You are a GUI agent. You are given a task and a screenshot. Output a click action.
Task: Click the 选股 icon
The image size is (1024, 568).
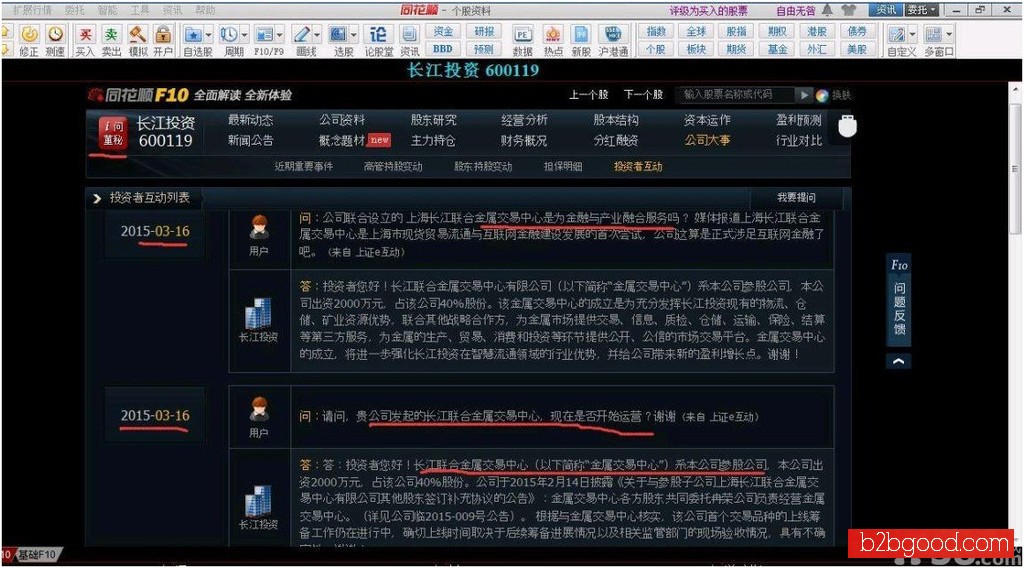(x=338, y=35)
